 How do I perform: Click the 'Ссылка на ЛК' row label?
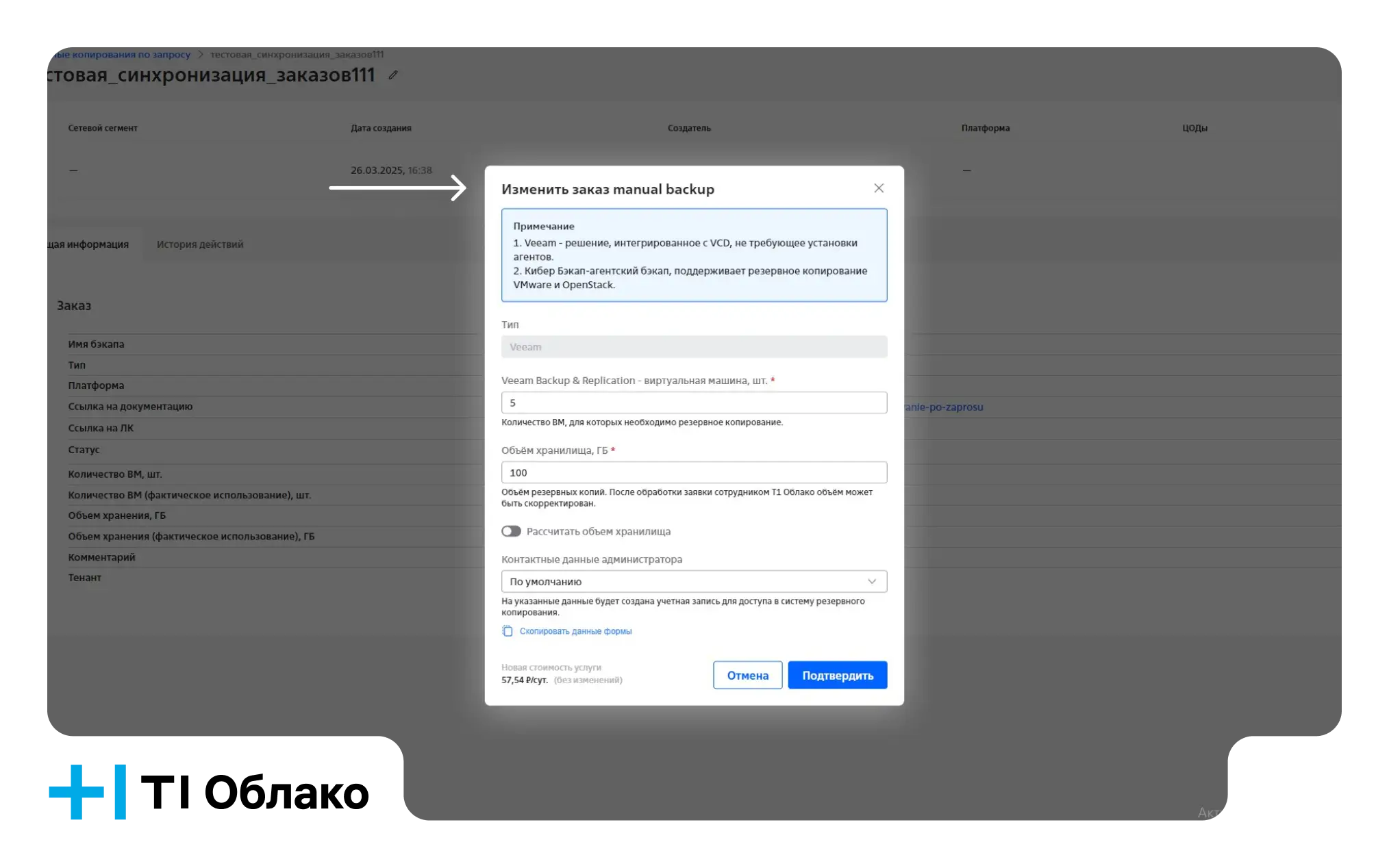pyautogui.click(x=101, y=428)
